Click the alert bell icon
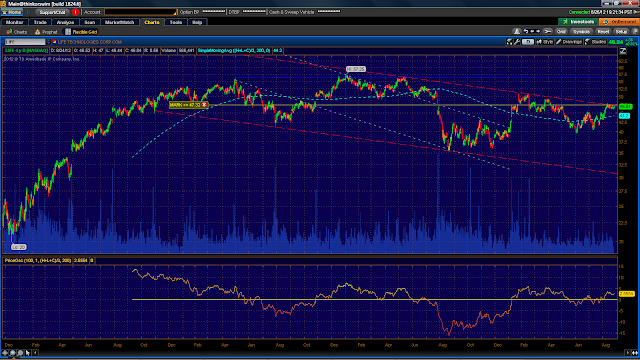 pyautogui.click(x=517, y=31)
